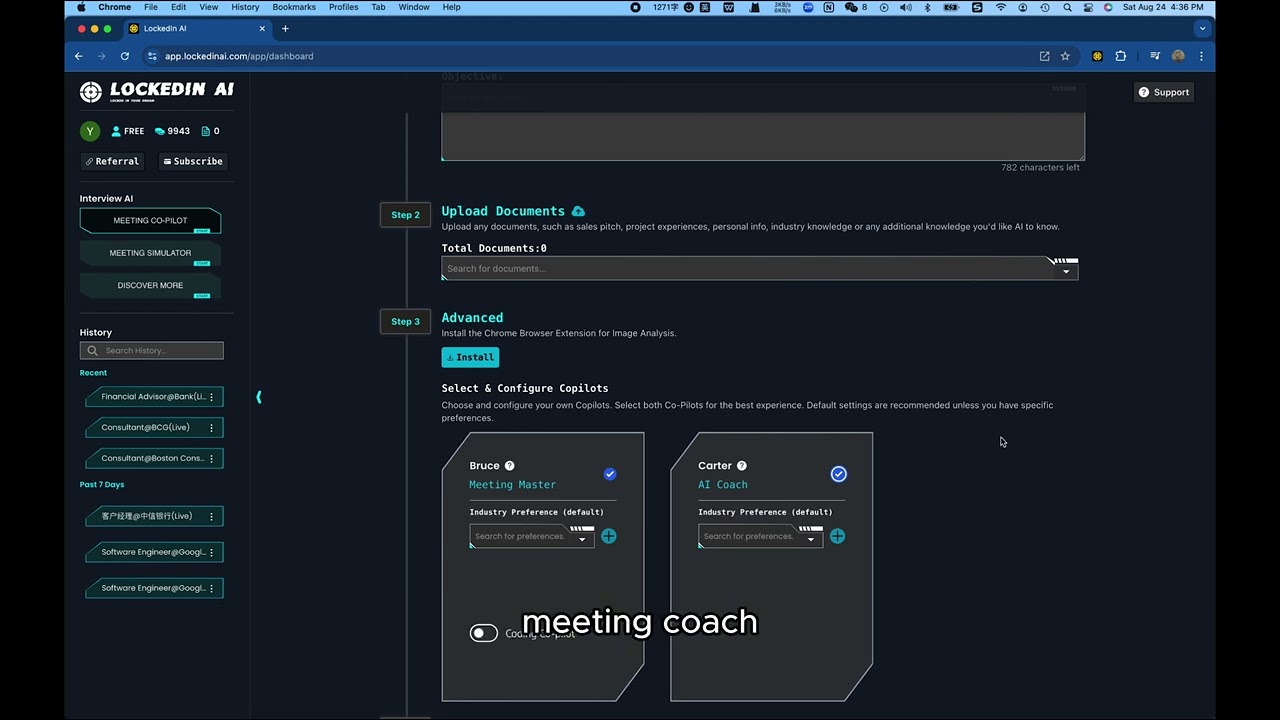
Task: Toggle the Coding Co-pilot switch
Action: 484,633
